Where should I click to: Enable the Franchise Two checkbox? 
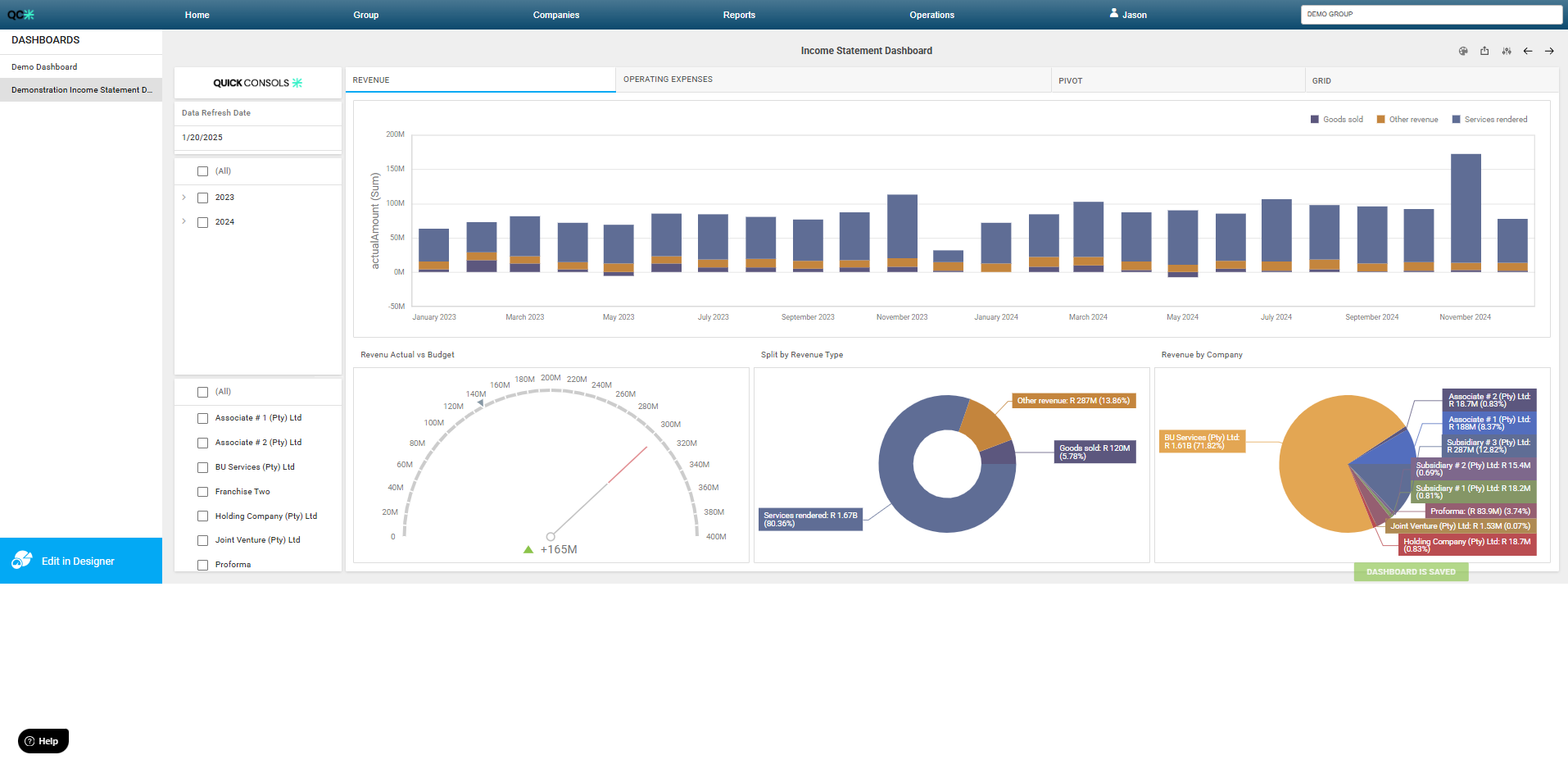[x=202, y=492]
